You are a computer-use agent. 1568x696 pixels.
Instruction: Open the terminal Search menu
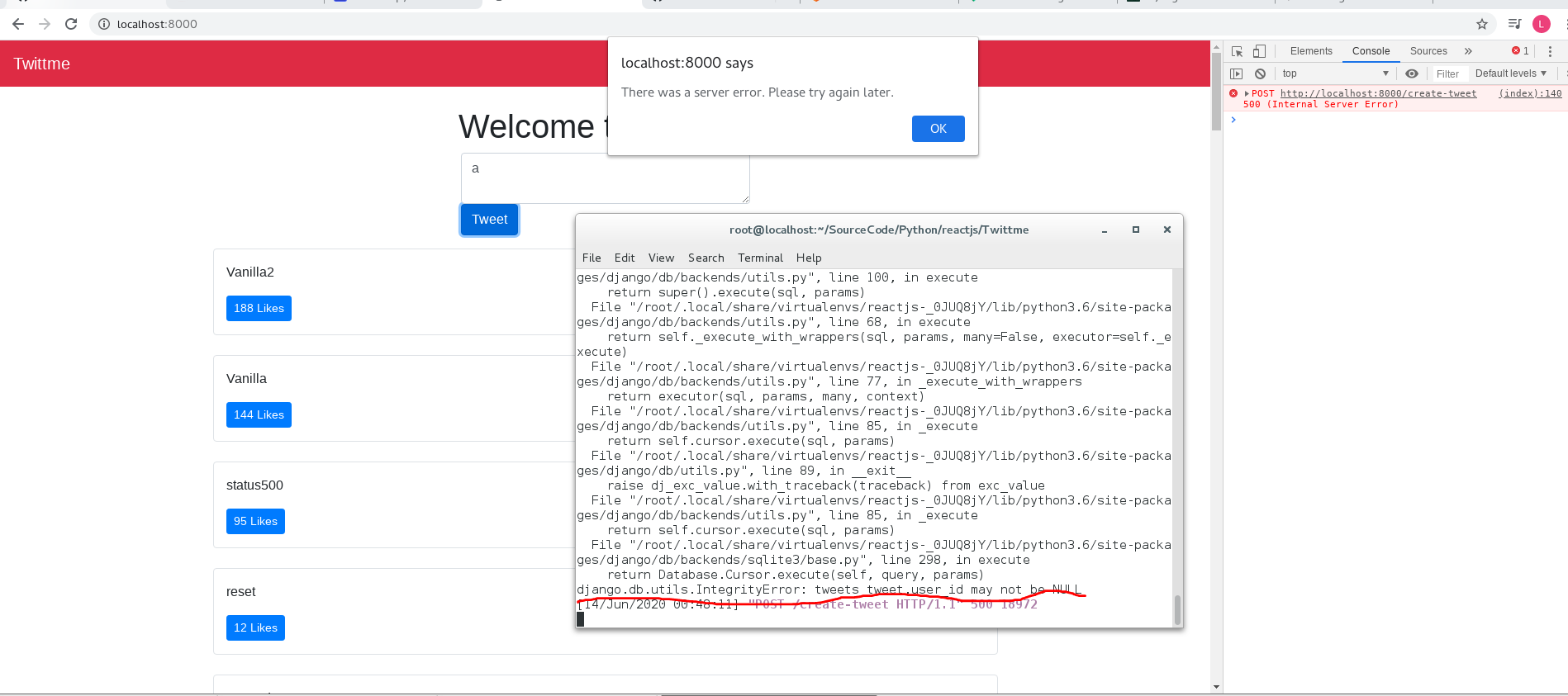click(x=706, y=258)
